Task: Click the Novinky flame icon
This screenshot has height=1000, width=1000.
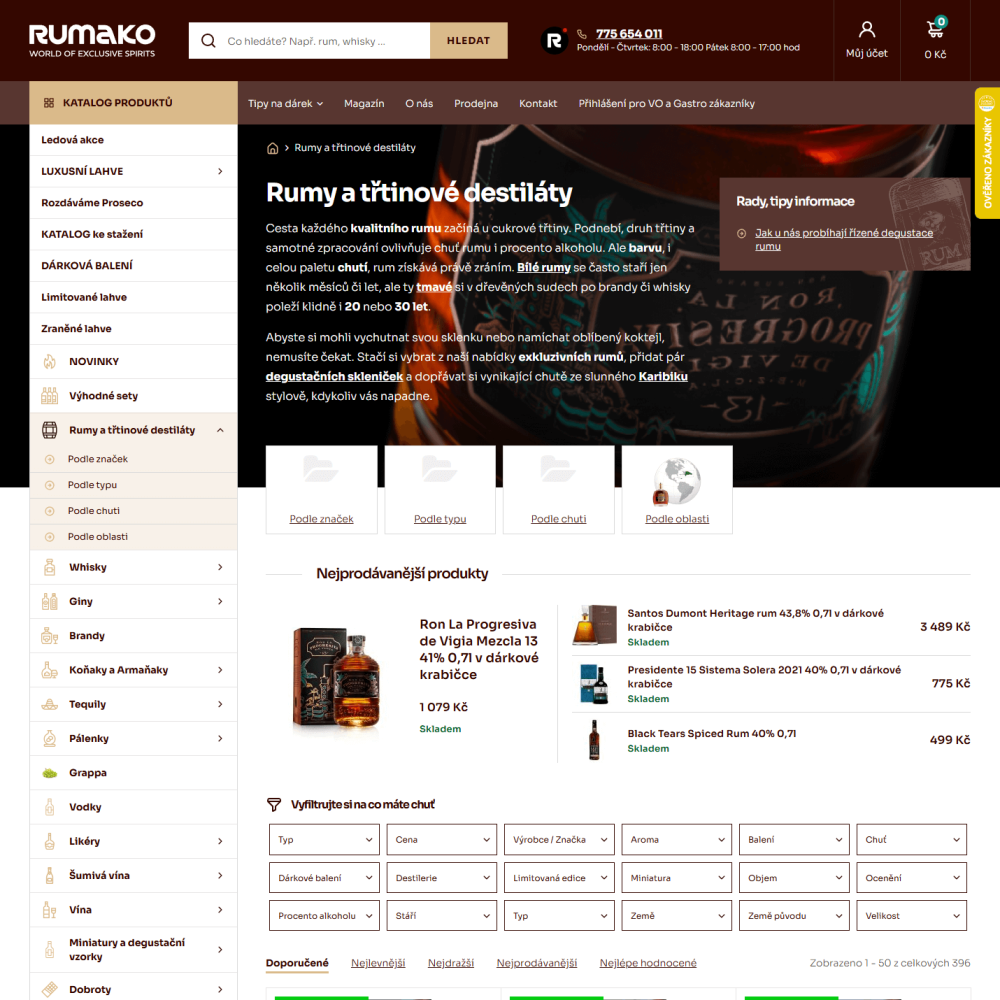Action: (x=50, y=362)
